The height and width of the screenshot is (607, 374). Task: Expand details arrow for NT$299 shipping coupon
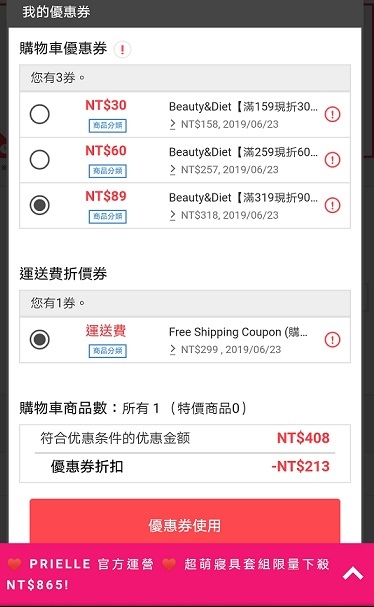tap(173, 350)
